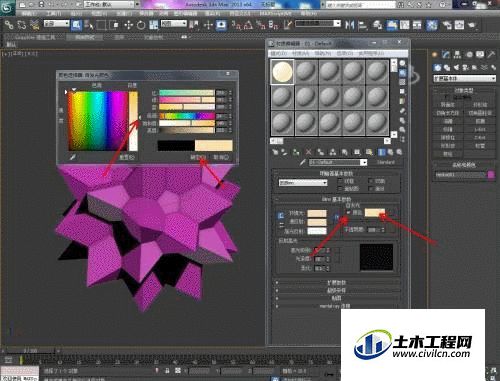This screenshot has height=381, width=500.
Task: Click the Standard material type button
Action: click(386, 162)
